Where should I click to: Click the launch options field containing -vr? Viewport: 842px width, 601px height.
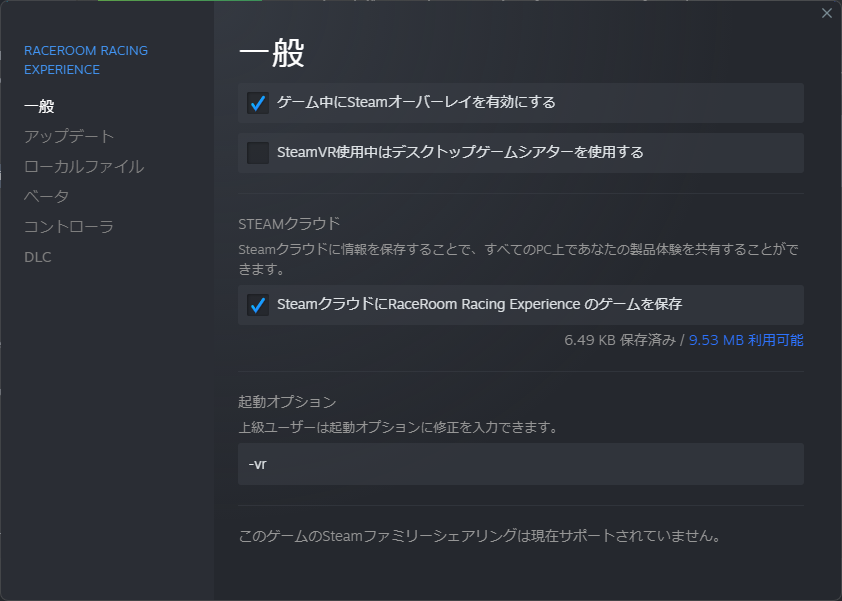(521, 464)
